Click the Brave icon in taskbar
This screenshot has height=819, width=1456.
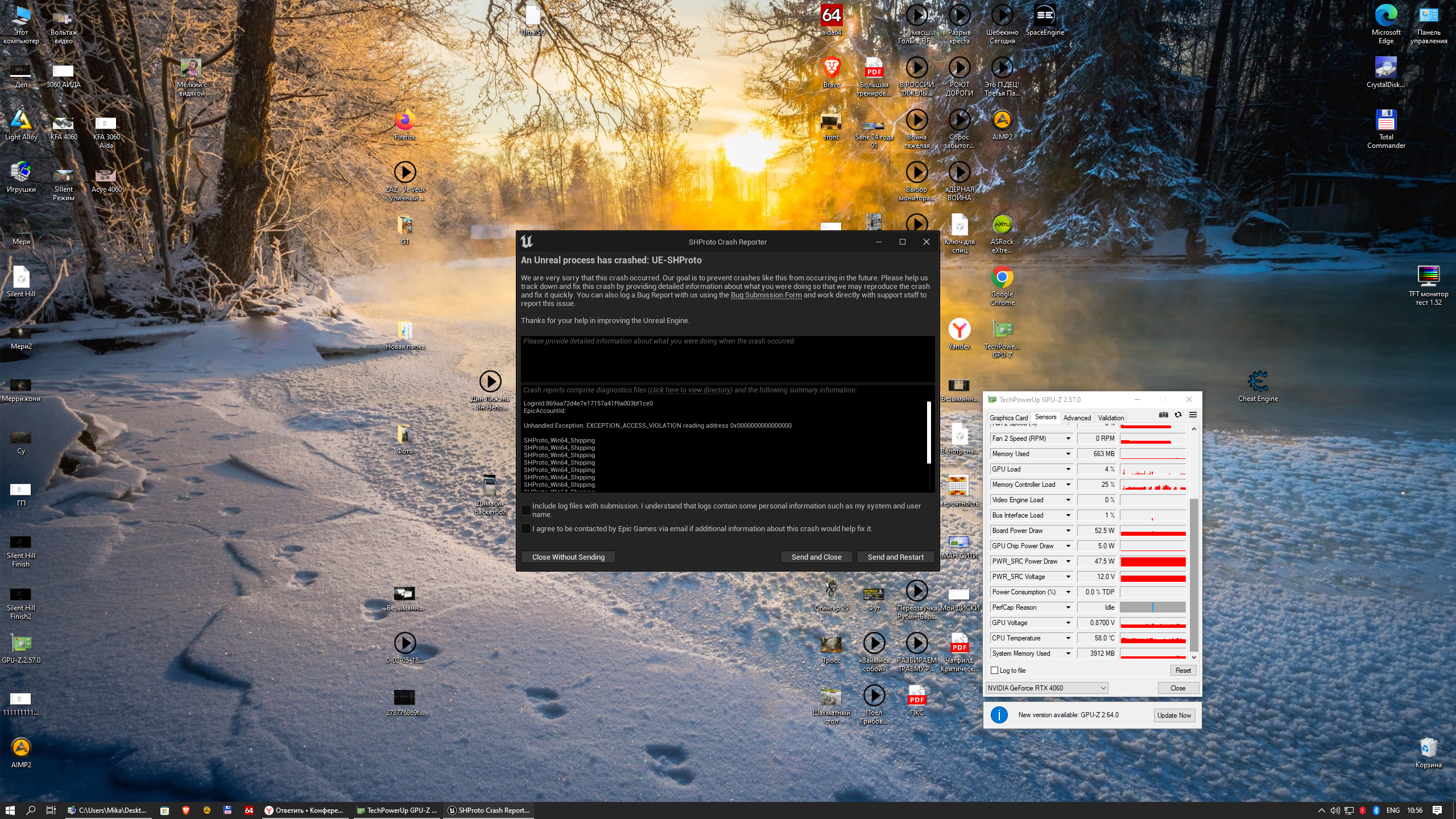(185, 810)
